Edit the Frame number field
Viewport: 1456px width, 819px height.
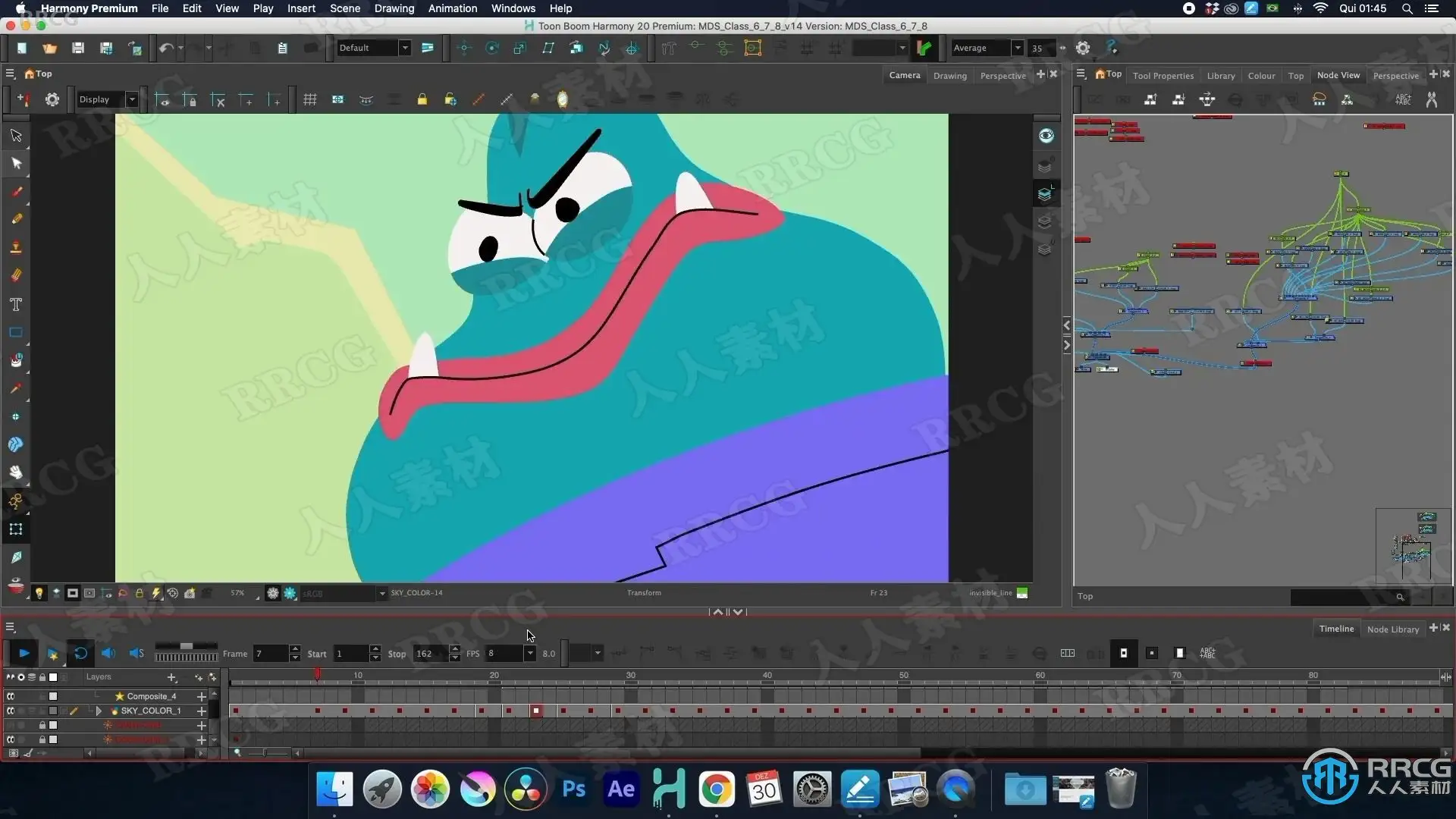point(271,654)
